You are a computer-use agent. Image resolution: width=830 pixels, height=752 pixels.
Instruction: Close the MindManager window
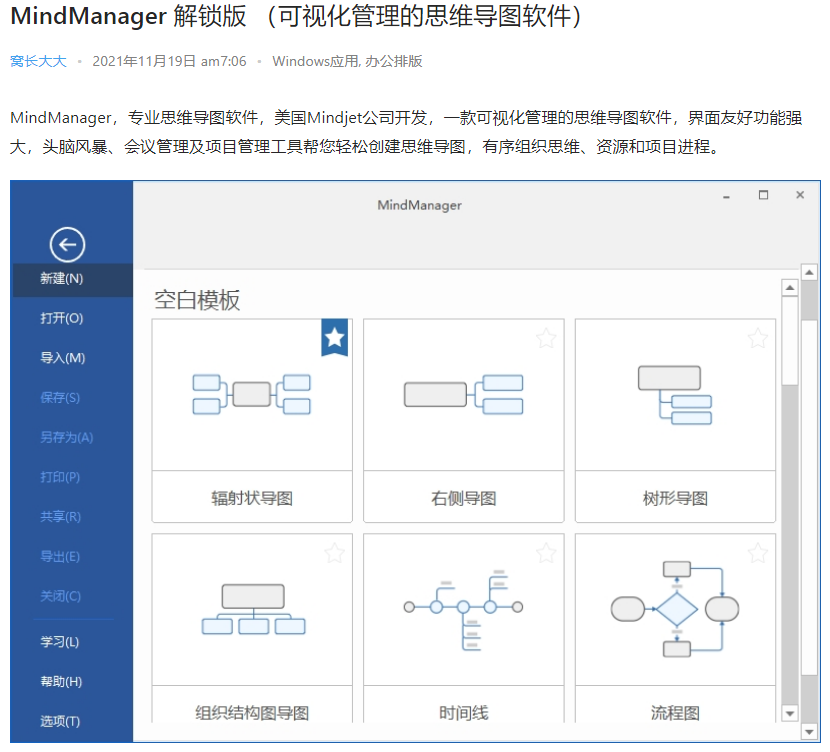tap(800, 195)
